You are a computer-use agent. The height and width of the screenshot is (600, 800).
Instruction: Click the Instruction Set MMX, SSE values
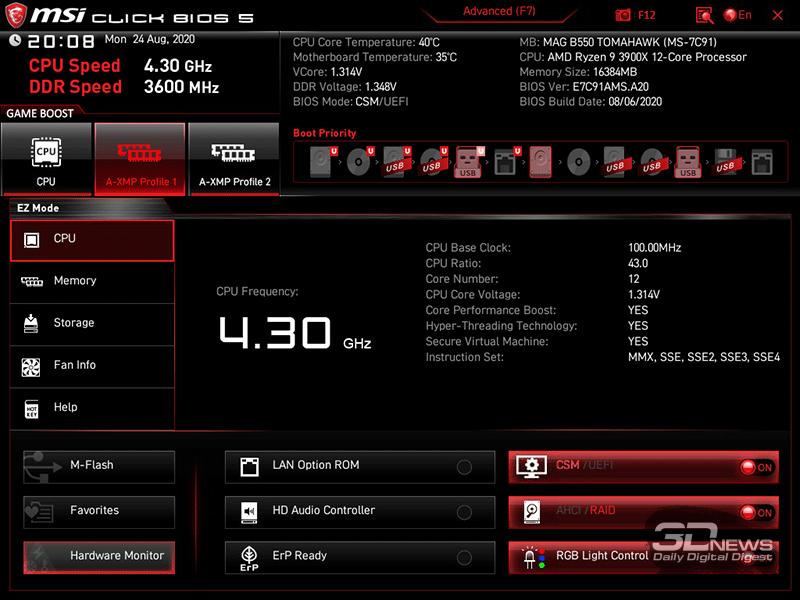tap(704, 357)
